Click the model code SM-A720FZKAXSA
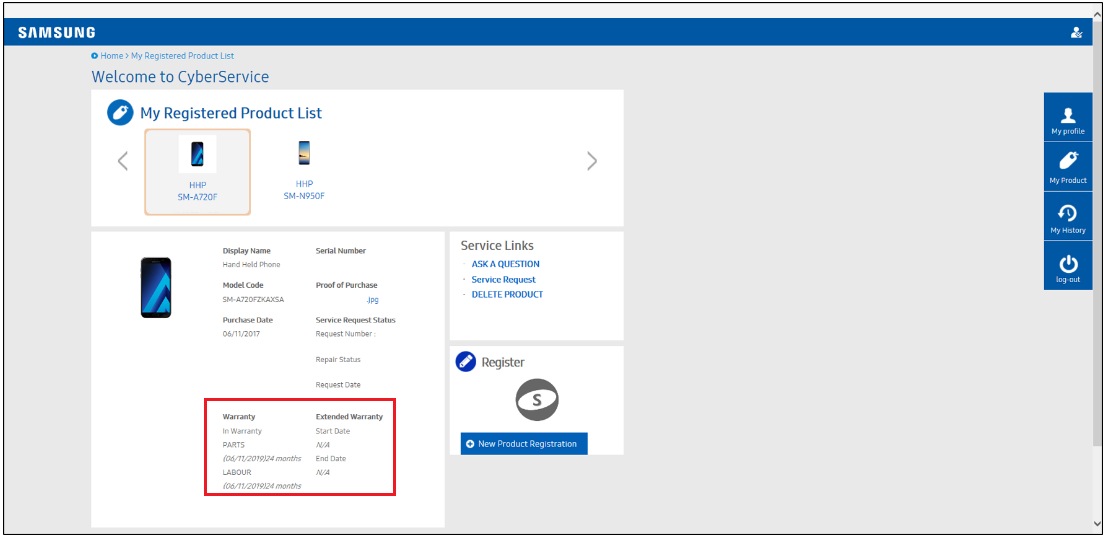Viewport: 1106px width, 537px height. pos(253,299)
